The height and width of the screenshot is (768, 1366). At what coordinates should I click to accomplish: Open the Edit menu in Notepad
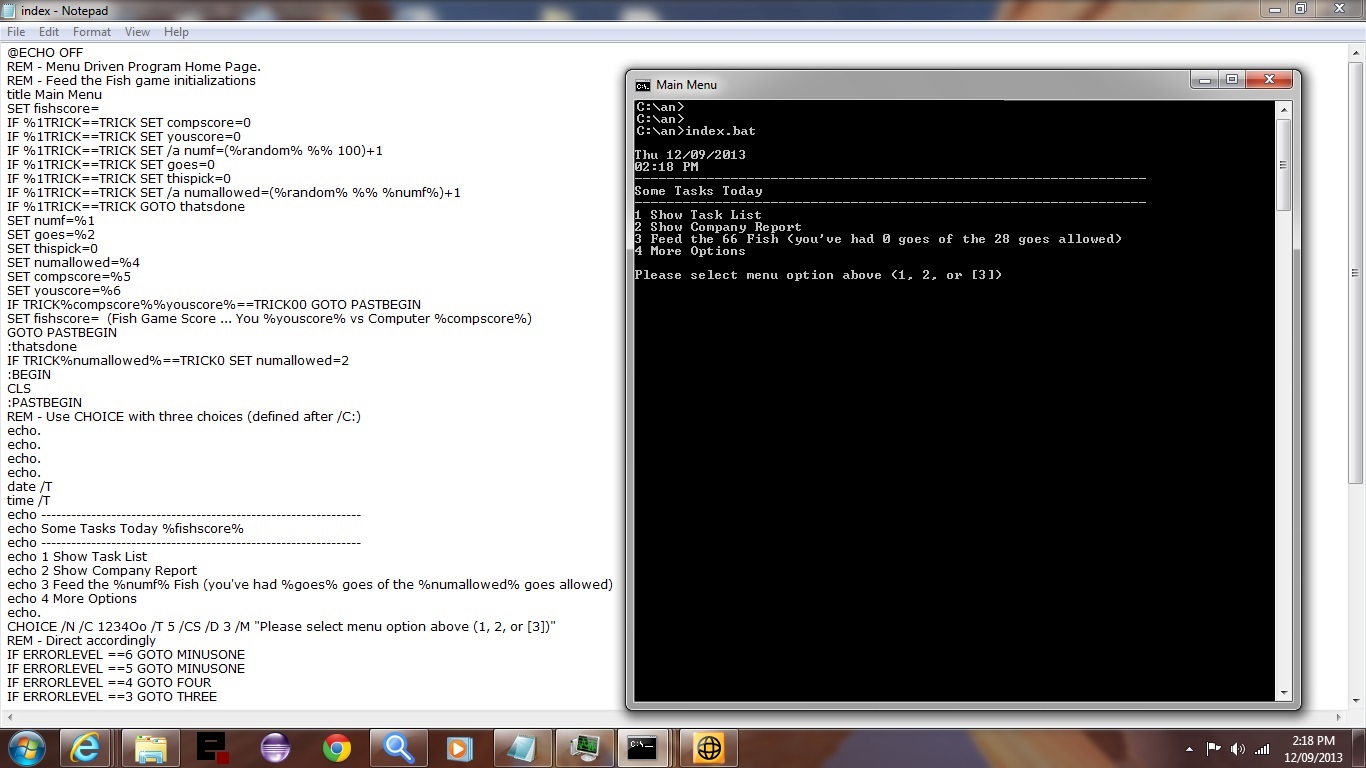[x=49, y=32]
